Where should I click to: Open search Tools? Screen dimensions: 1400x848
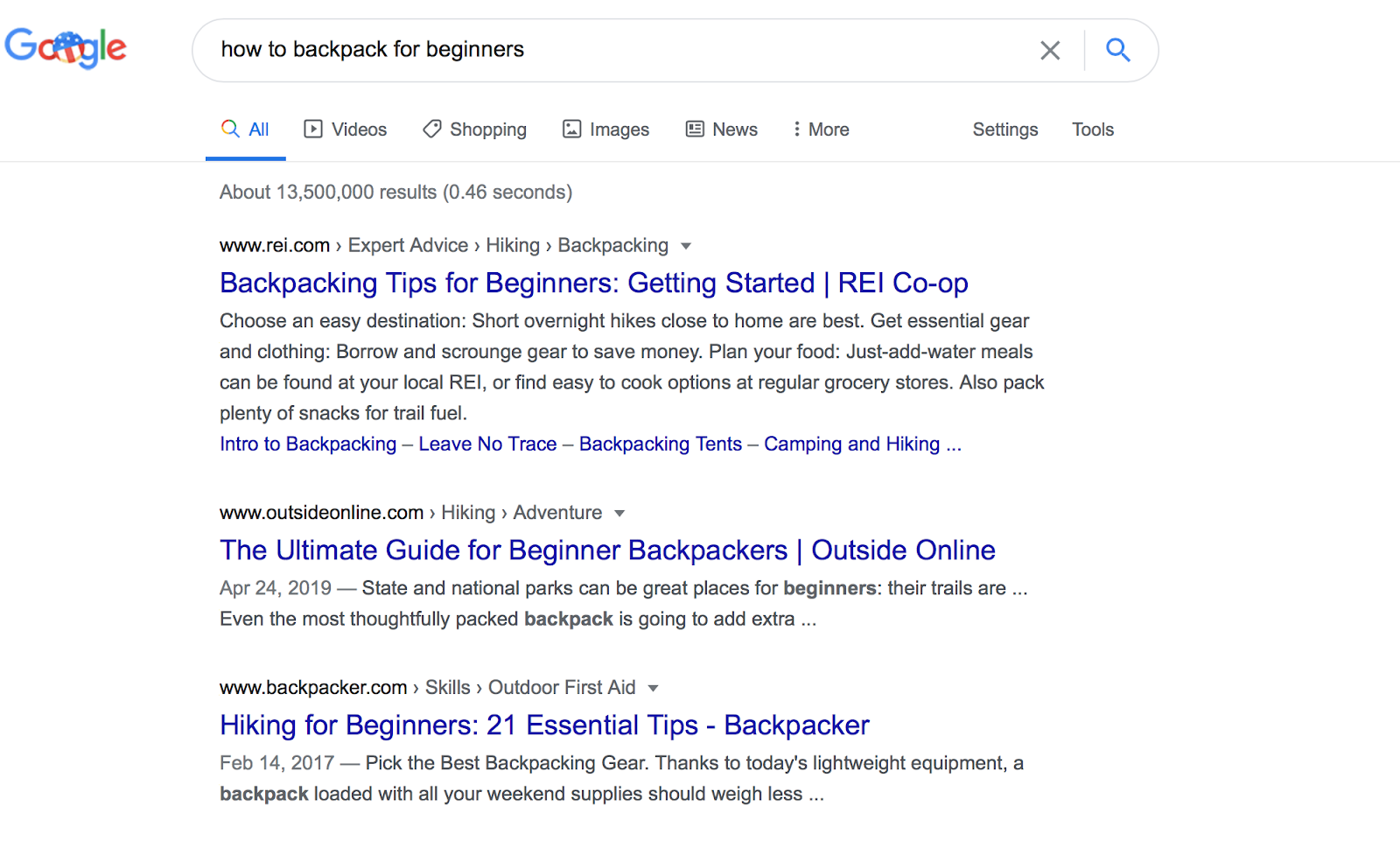[x=1093, y=130]
